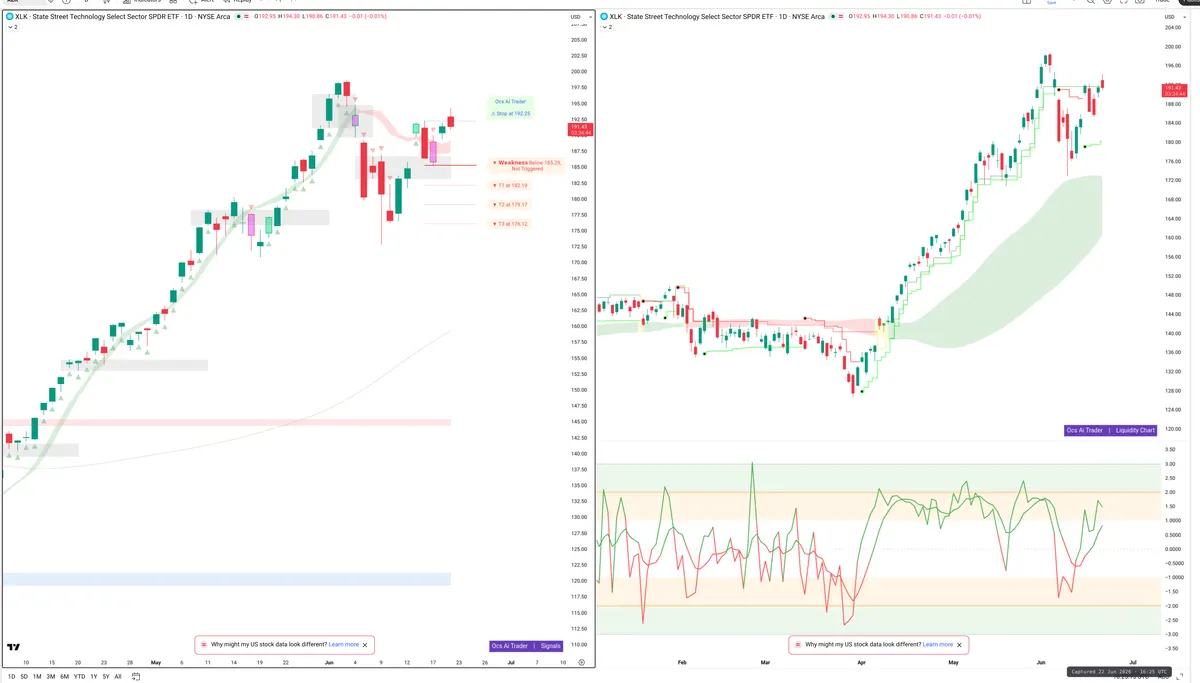The width and height of the screenshot is (1200, 683).
Task: Click the right chart market status dot
Action: [x=832, y=17]
